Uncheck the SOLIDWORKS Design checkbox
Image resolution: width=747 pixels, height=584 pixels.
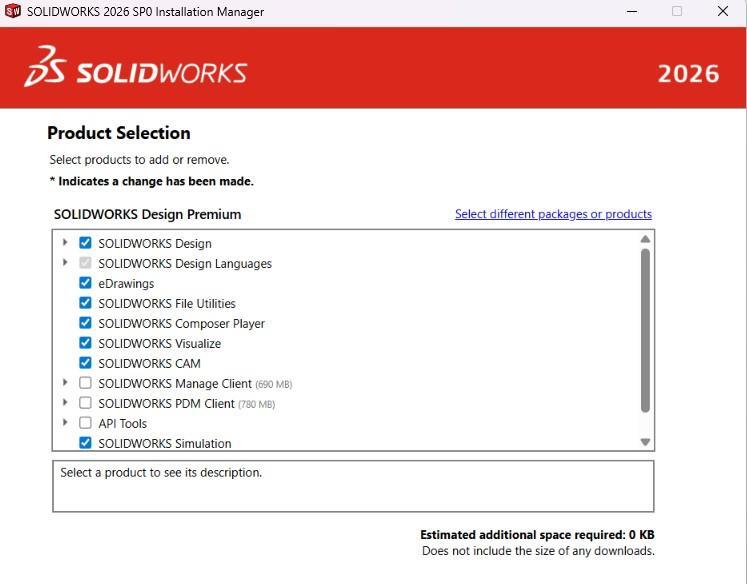85,243
